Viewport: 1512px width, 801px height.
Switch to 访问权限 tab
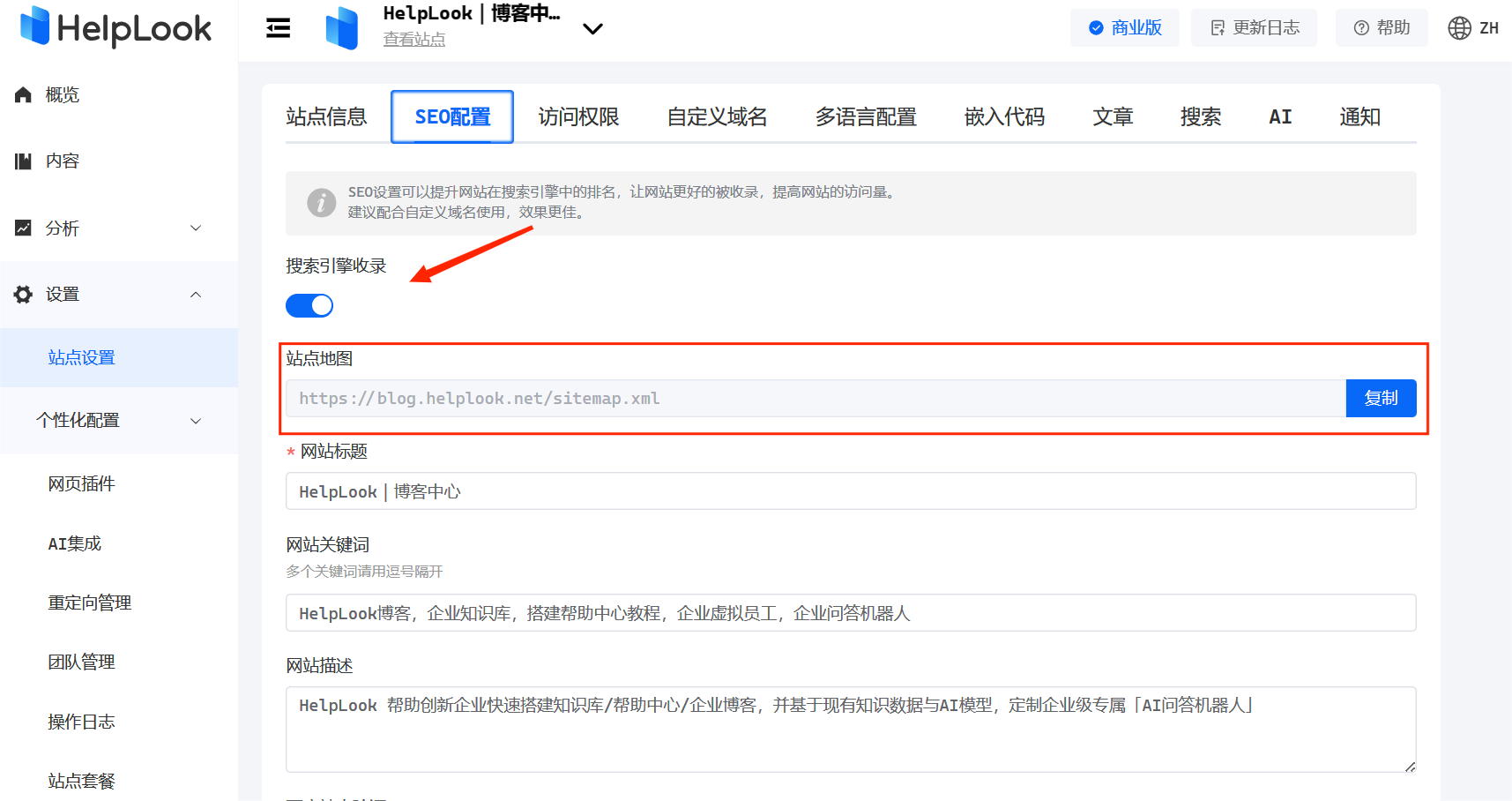[x=578, y=116]
